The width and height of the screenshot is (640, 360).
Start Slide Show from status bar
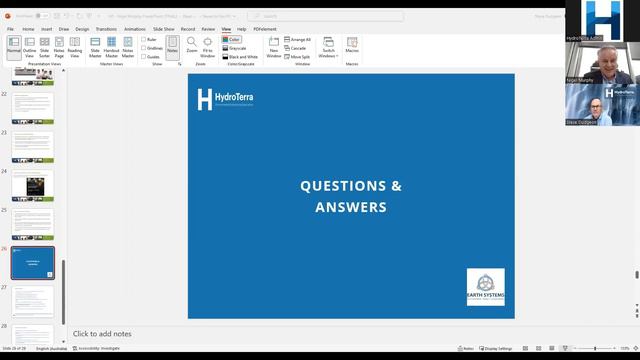(x=565, y=349)
